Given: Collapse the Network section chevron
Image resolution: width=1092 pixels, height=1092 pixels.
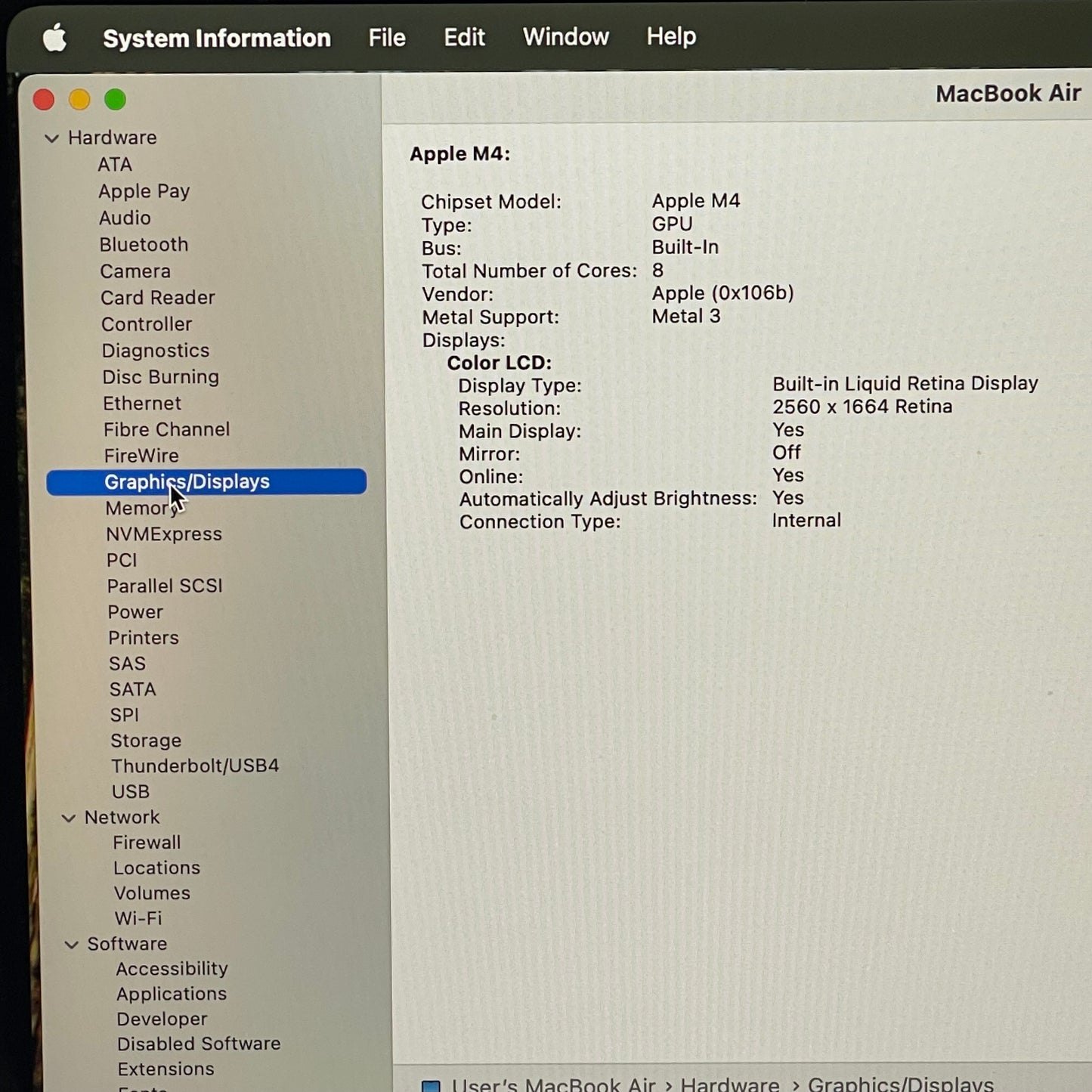Looking at the screenshot, I should click(x=68, y=818).
